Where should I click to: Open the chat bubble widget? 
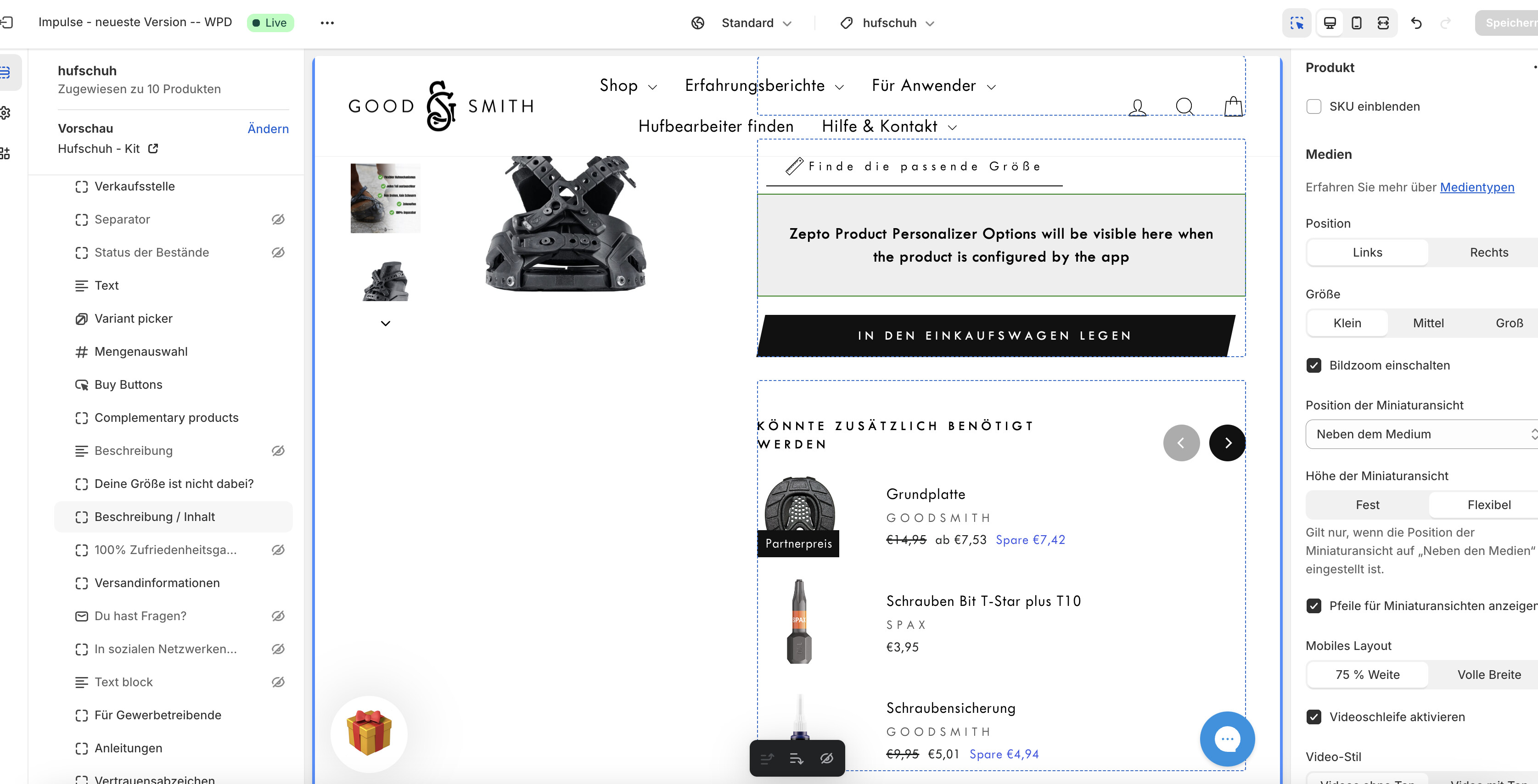click(x=1227, y=739)
